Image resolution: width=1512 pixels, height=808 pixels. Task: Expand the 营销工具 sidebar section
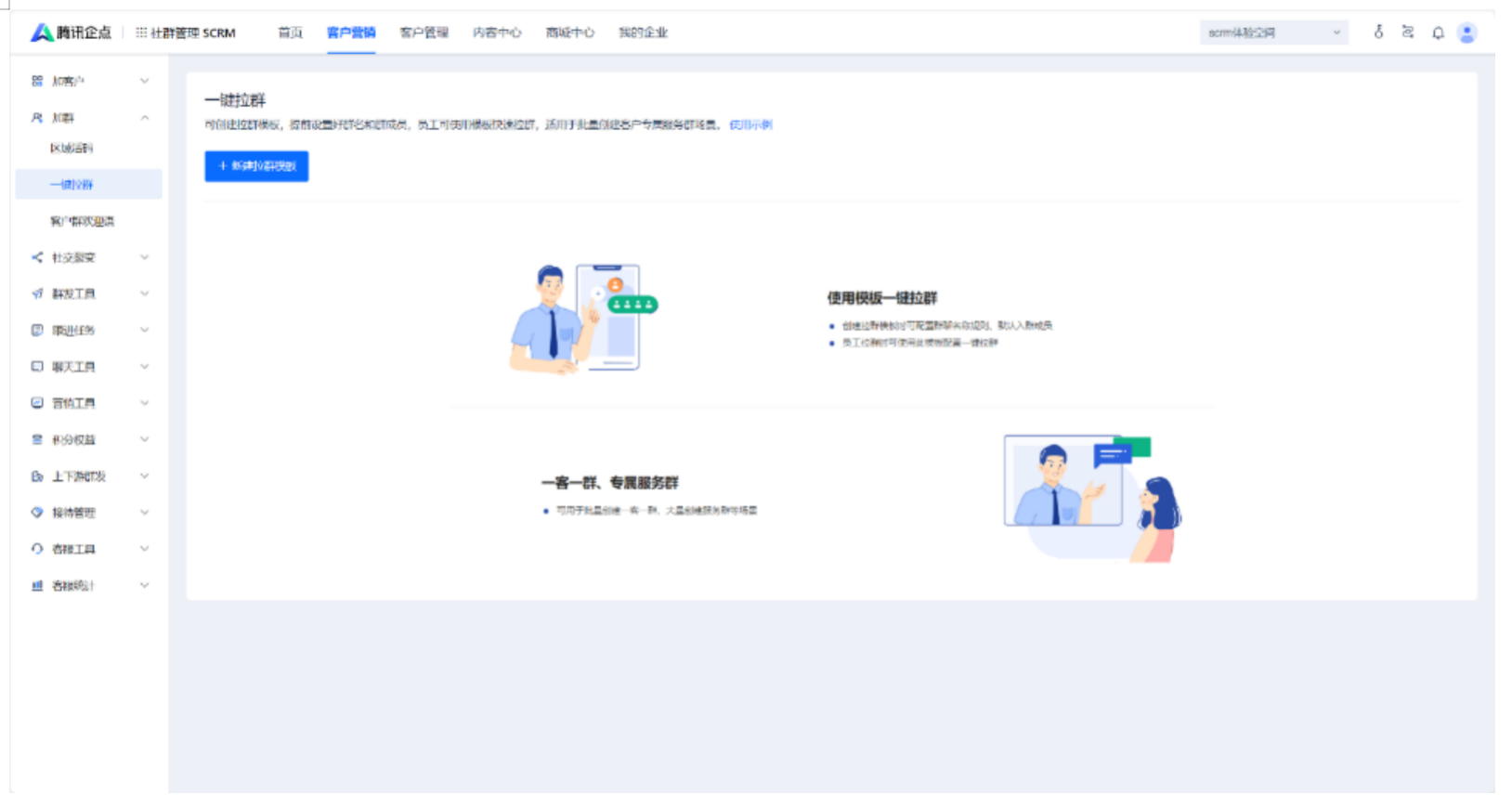click(x=145, y=403)
